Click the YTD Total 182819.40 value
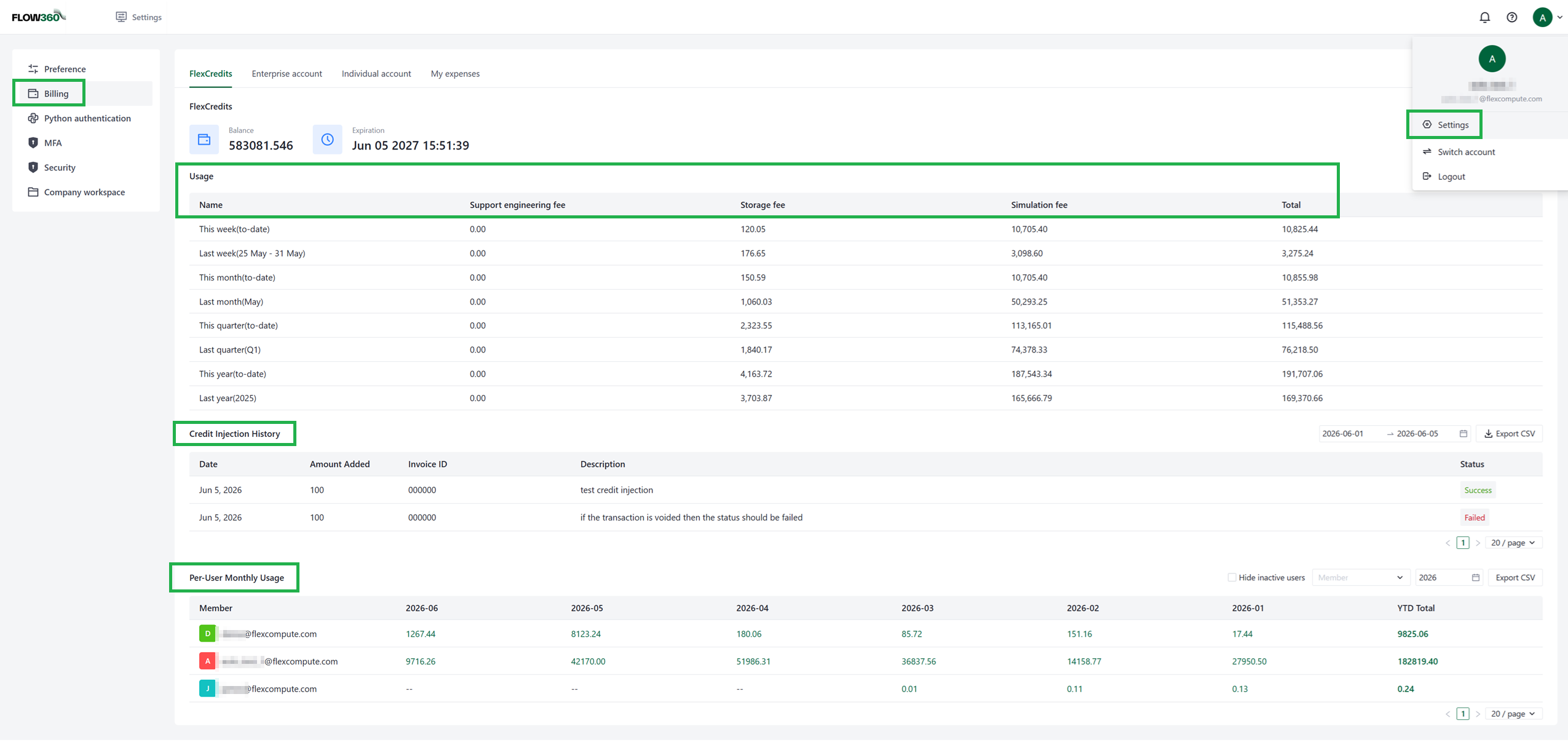 1417,661
